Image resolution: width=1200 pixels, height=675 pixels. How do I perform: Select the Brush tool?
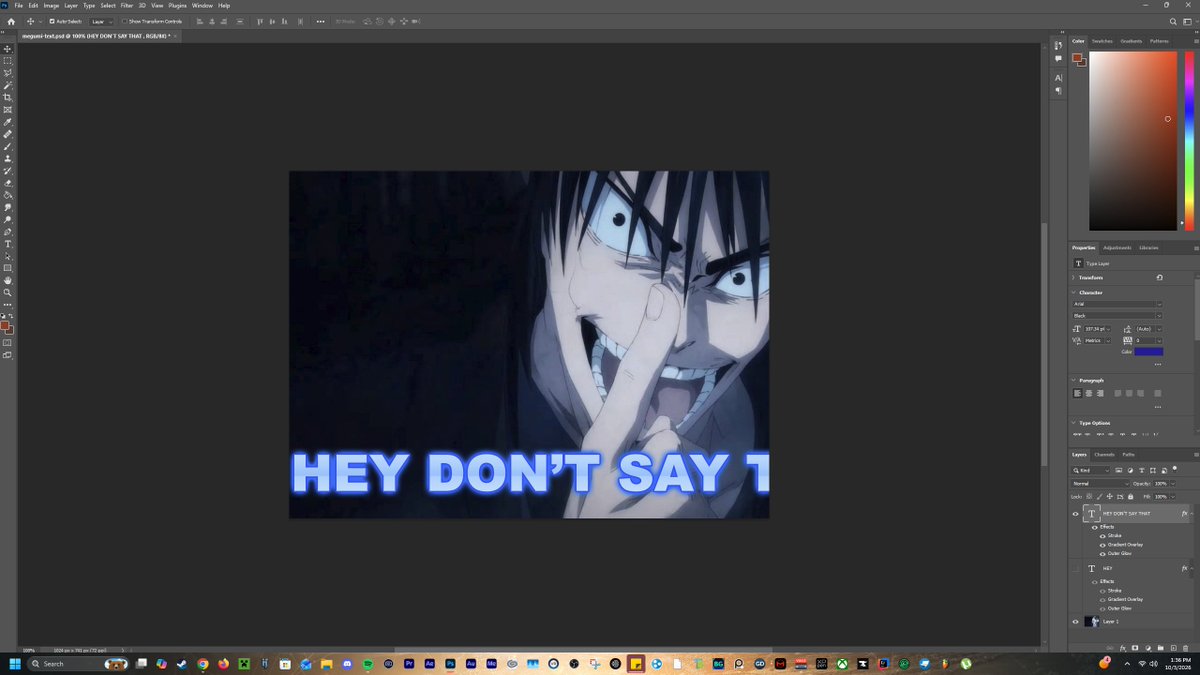(8, 146)
